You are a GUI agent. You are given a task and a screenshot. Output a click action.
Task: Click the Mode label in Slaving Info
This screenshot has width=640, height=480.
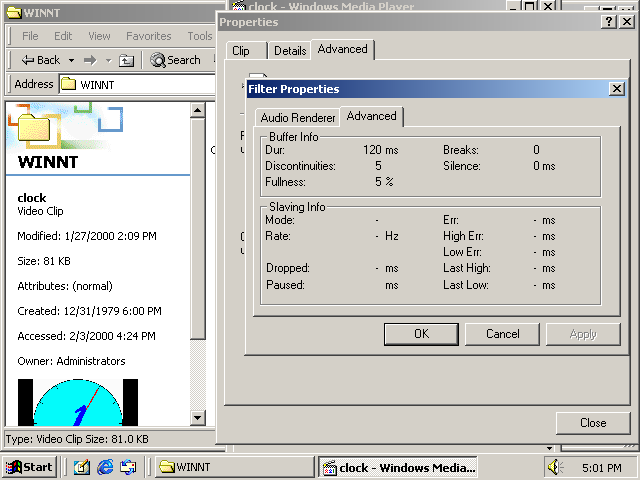coord(280,220)
